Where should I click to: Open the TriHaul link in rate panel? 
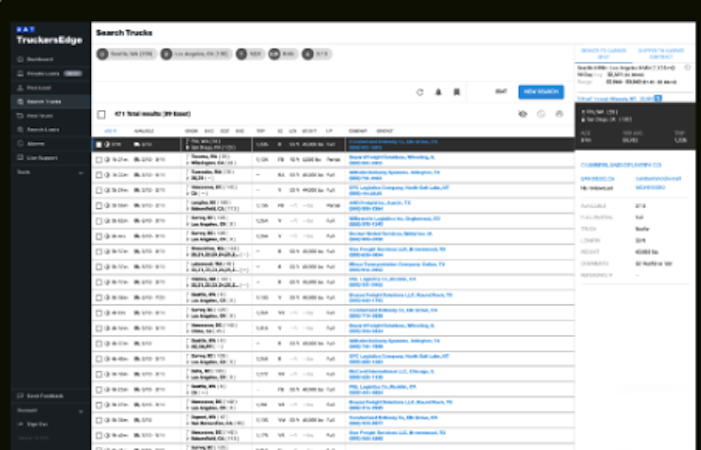pyautogui.click(x=615, y=98)
